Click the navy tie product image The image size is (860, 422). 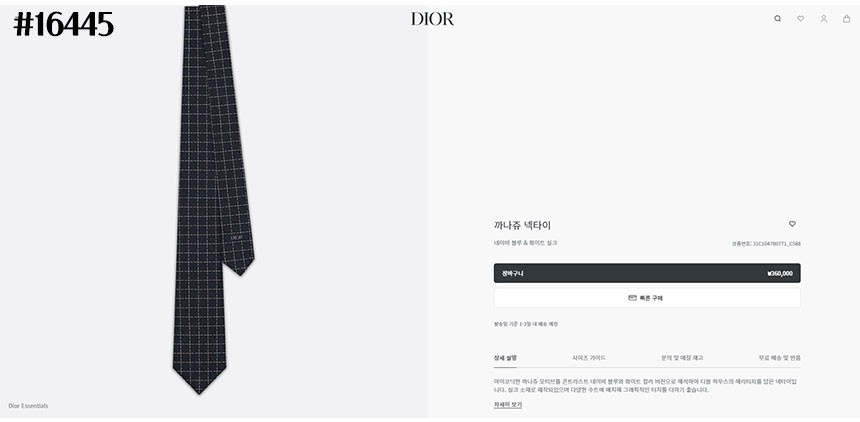click(213, 198)
